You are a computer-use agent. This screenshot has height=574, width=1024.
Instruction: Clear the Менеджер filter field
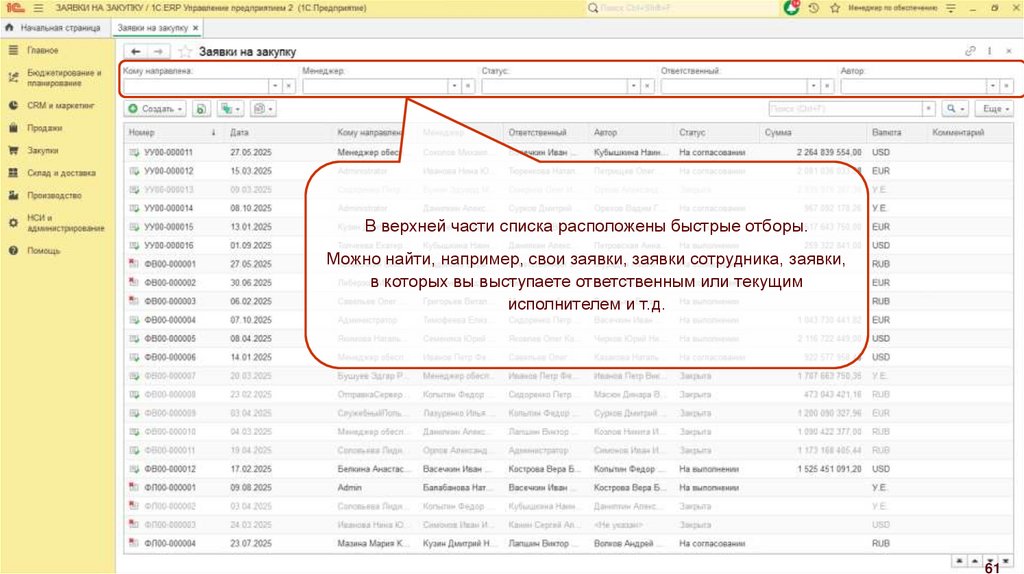(x=468, y=86)
